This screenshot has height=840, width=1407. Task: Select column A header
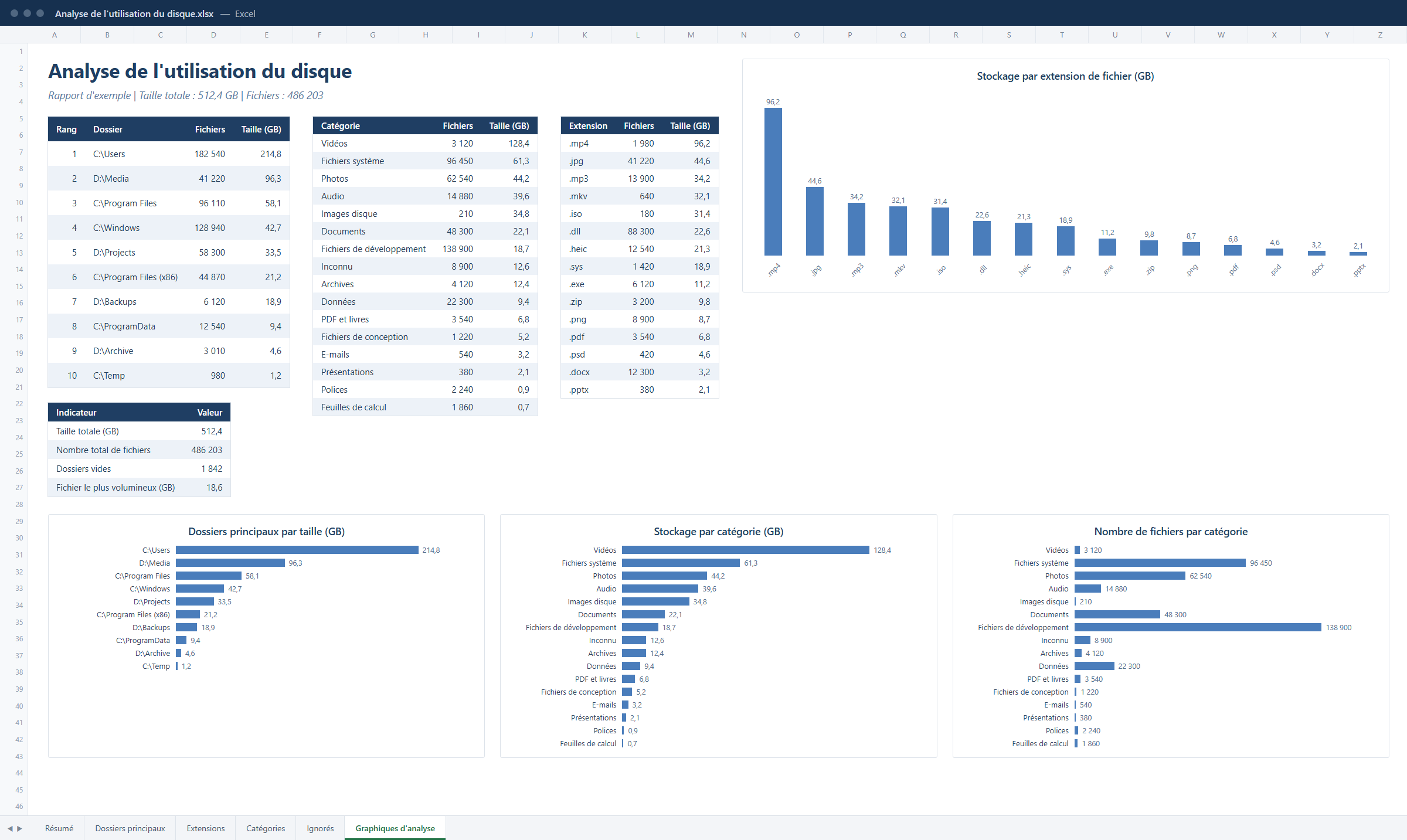[55, 35]
